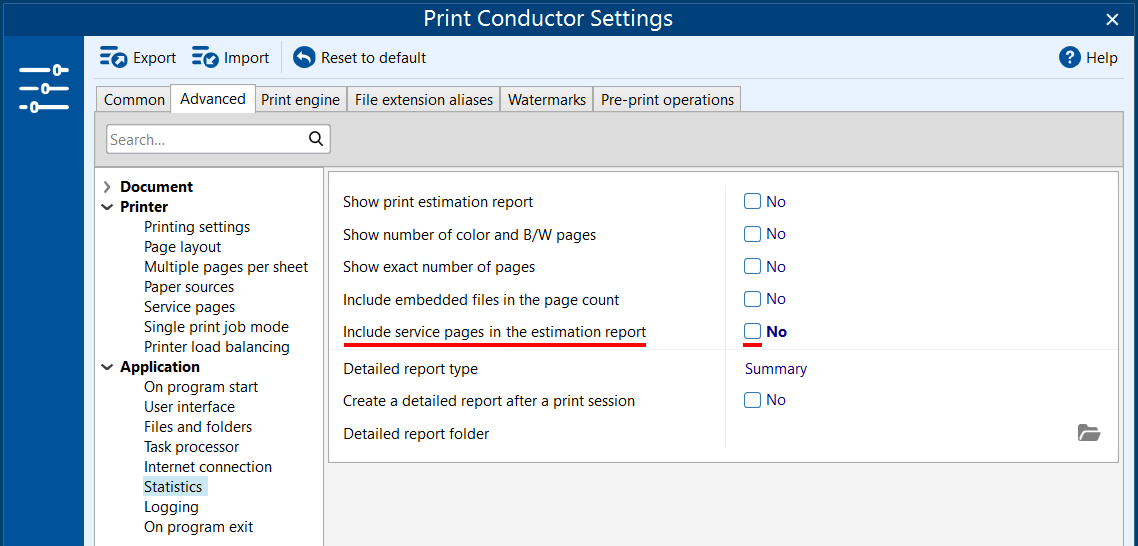1138x546 pixels.
Task: Switch to the Print engine tab
Action: point(301,100)
